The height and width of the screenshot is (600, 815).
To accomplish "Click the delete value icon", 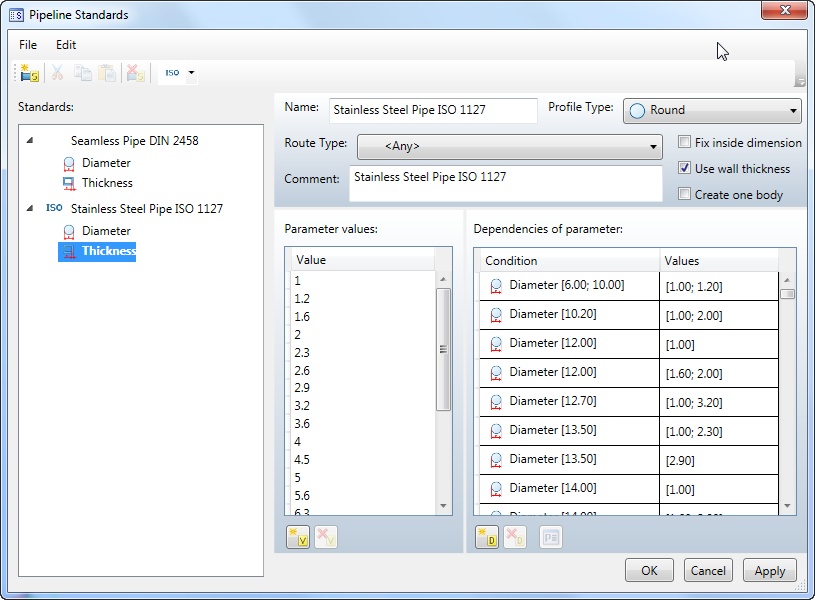I will pyautogui.click(x=326, y=537).
